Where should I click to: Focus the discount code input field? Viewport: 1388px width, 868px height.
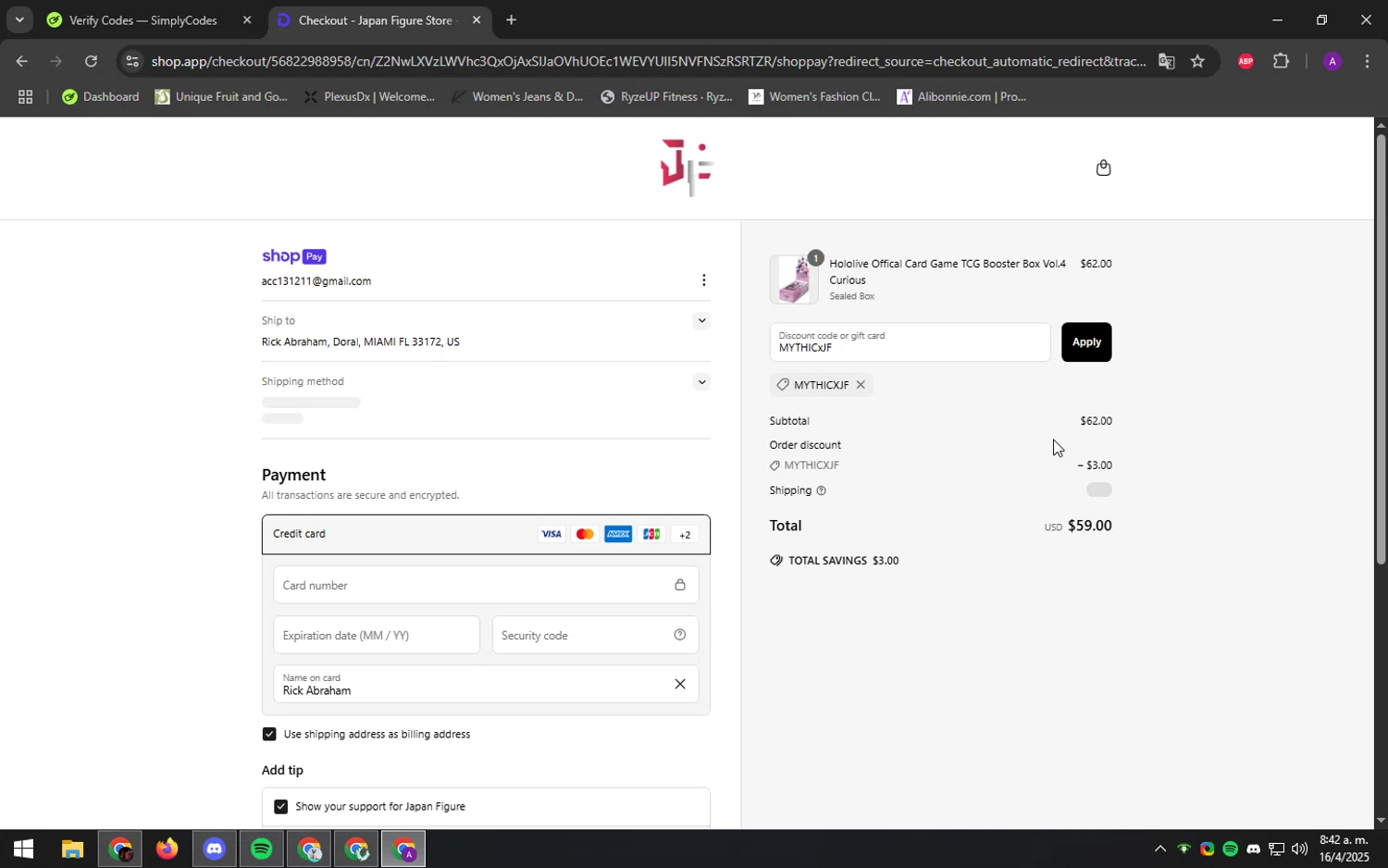[910, 342]
